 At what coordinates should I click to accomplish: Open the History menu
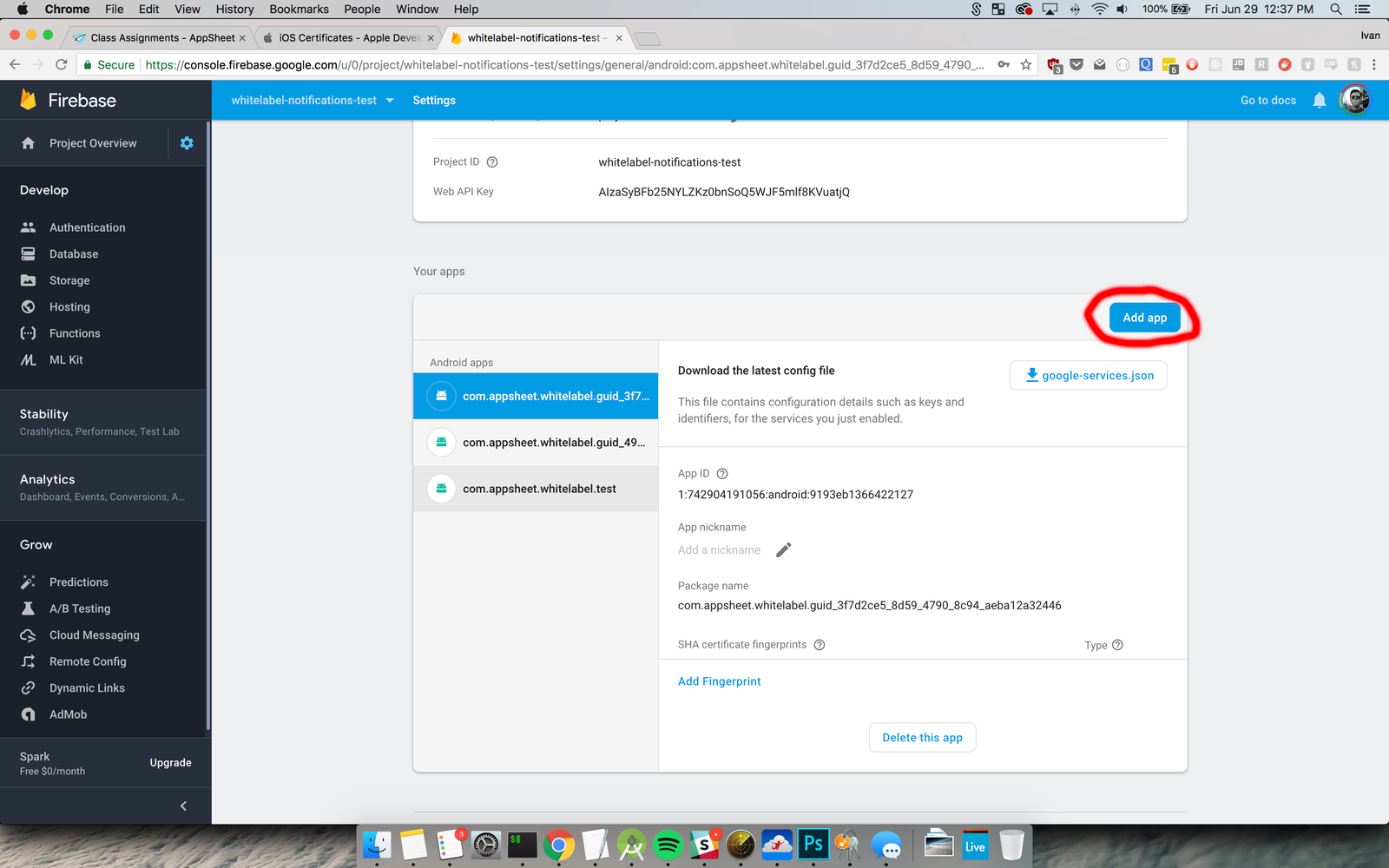234,9
